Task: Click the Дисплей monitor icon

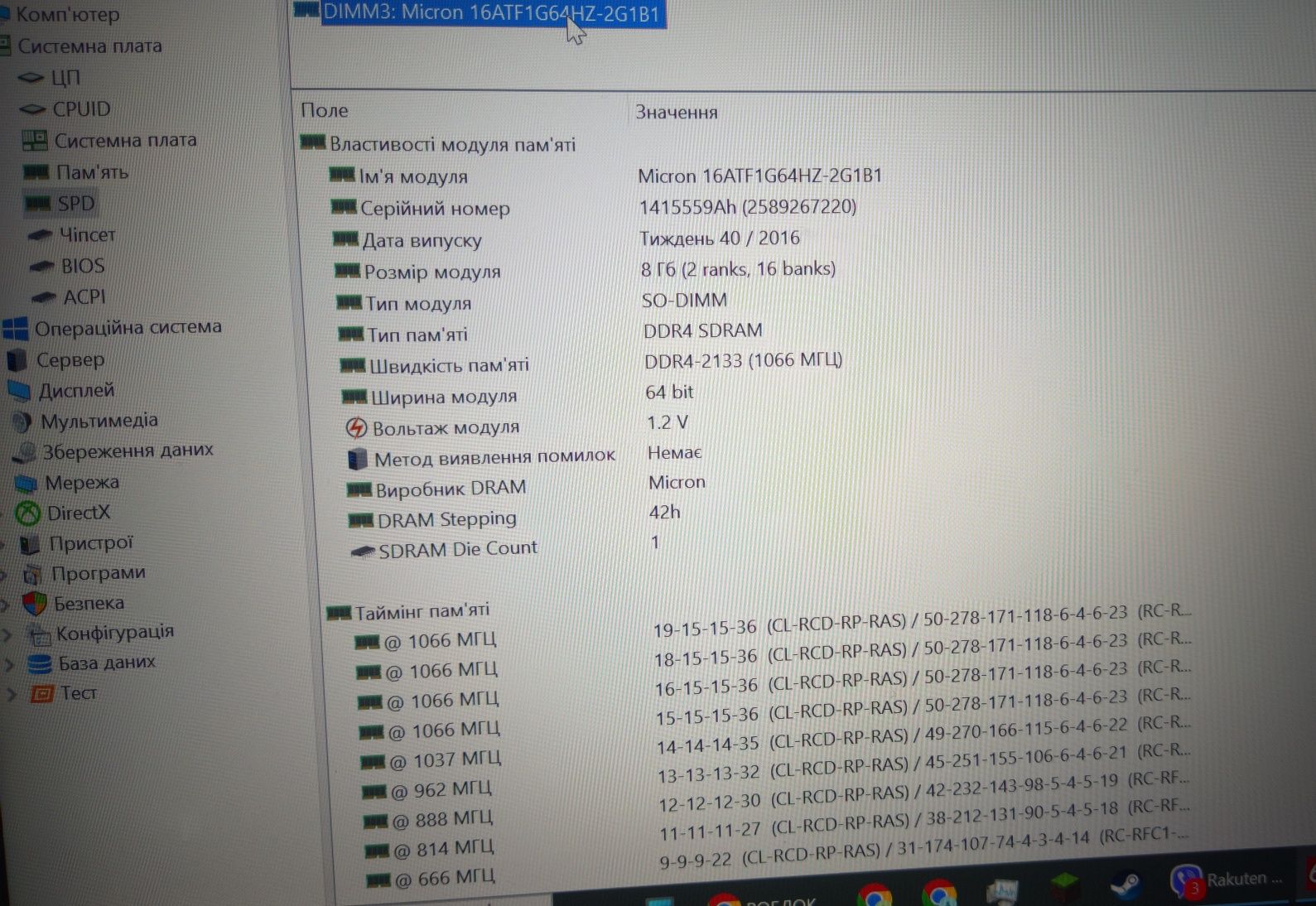Action: (18, 390)
